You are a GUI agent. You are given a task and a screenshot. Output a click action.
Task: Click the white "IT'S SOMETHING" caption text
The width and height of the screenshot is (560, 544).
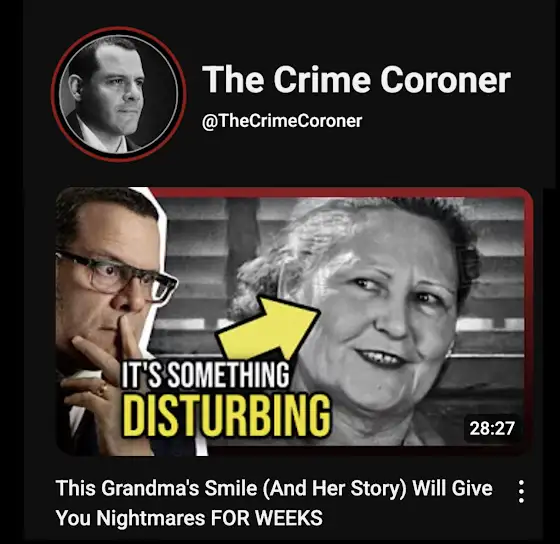click(205, 375)
